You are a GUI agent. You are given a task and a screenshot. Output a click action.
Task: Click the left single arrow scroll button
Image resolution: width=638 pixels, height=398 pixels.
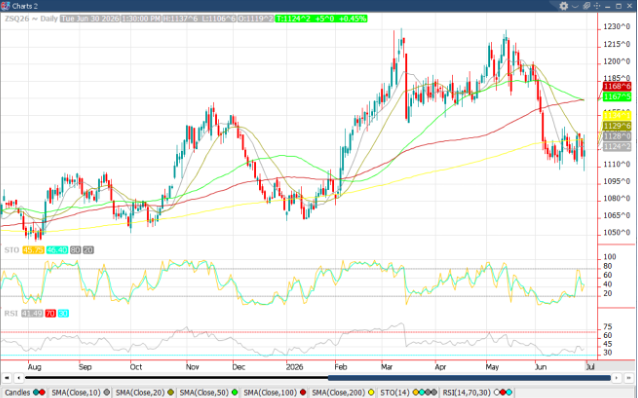click(x=18, y=378)
